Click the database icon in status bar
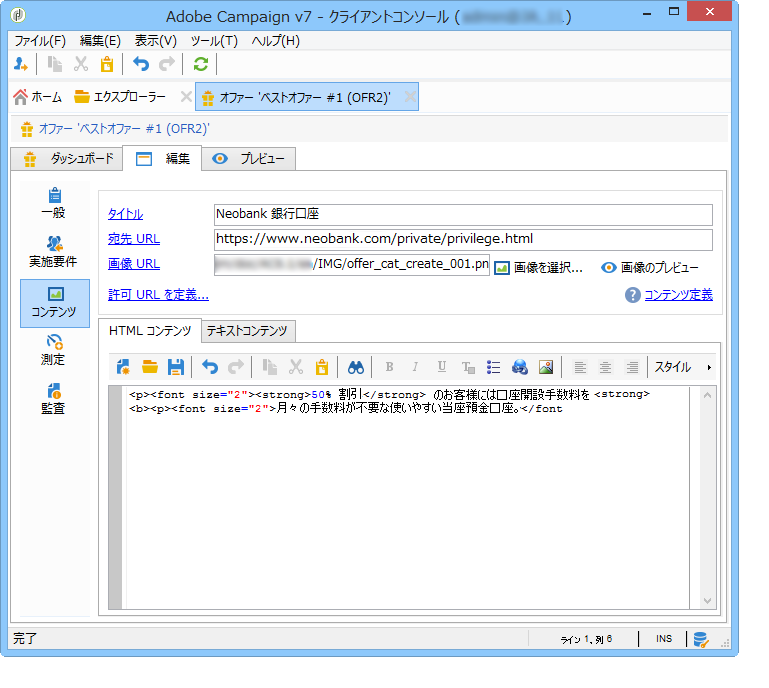 tap(701, 639)
